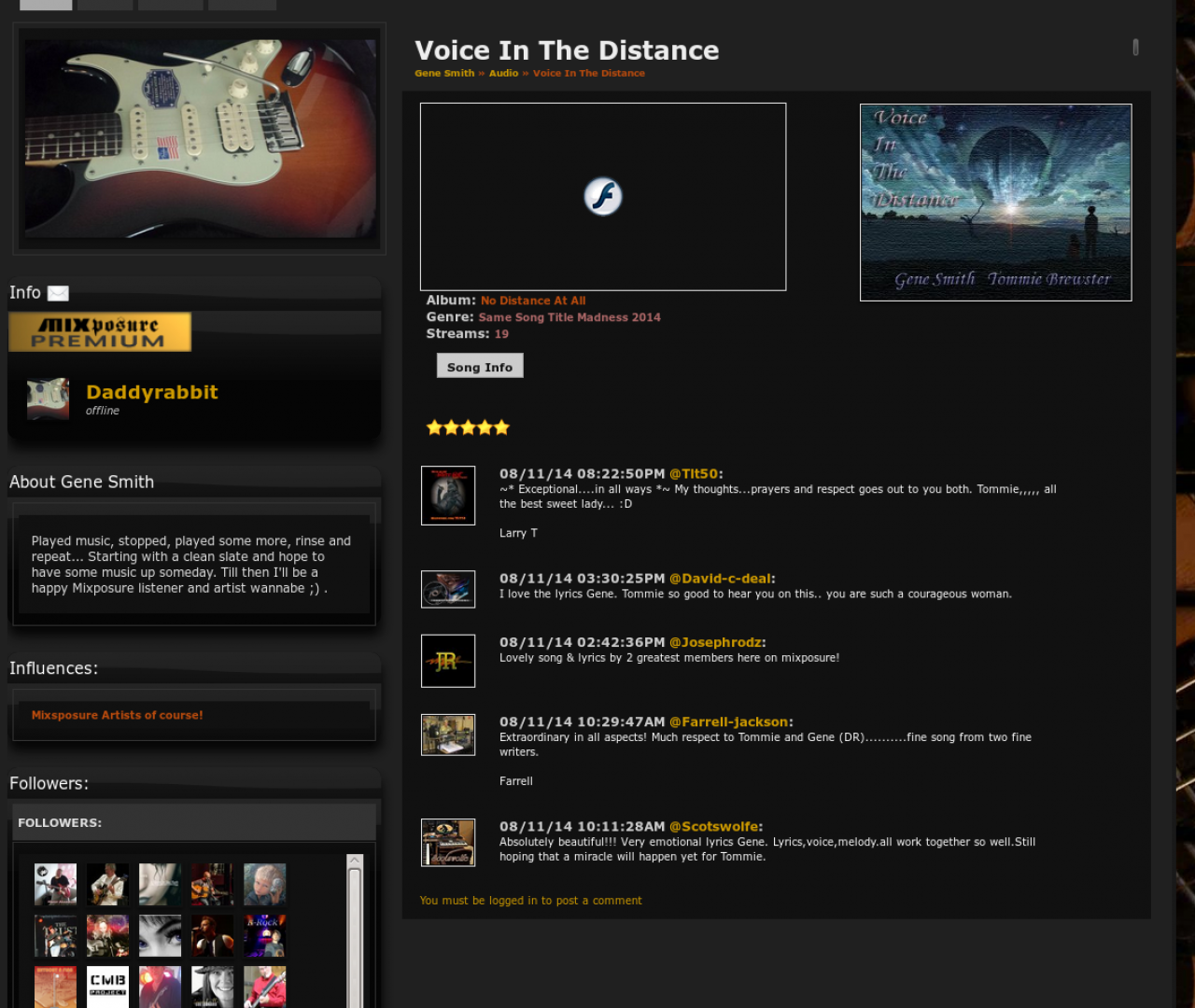The height and width of the screenshot is (1008, 1195).
Task: Open the David-c-deal commenter avatar
Action: [x=448, y=589]
